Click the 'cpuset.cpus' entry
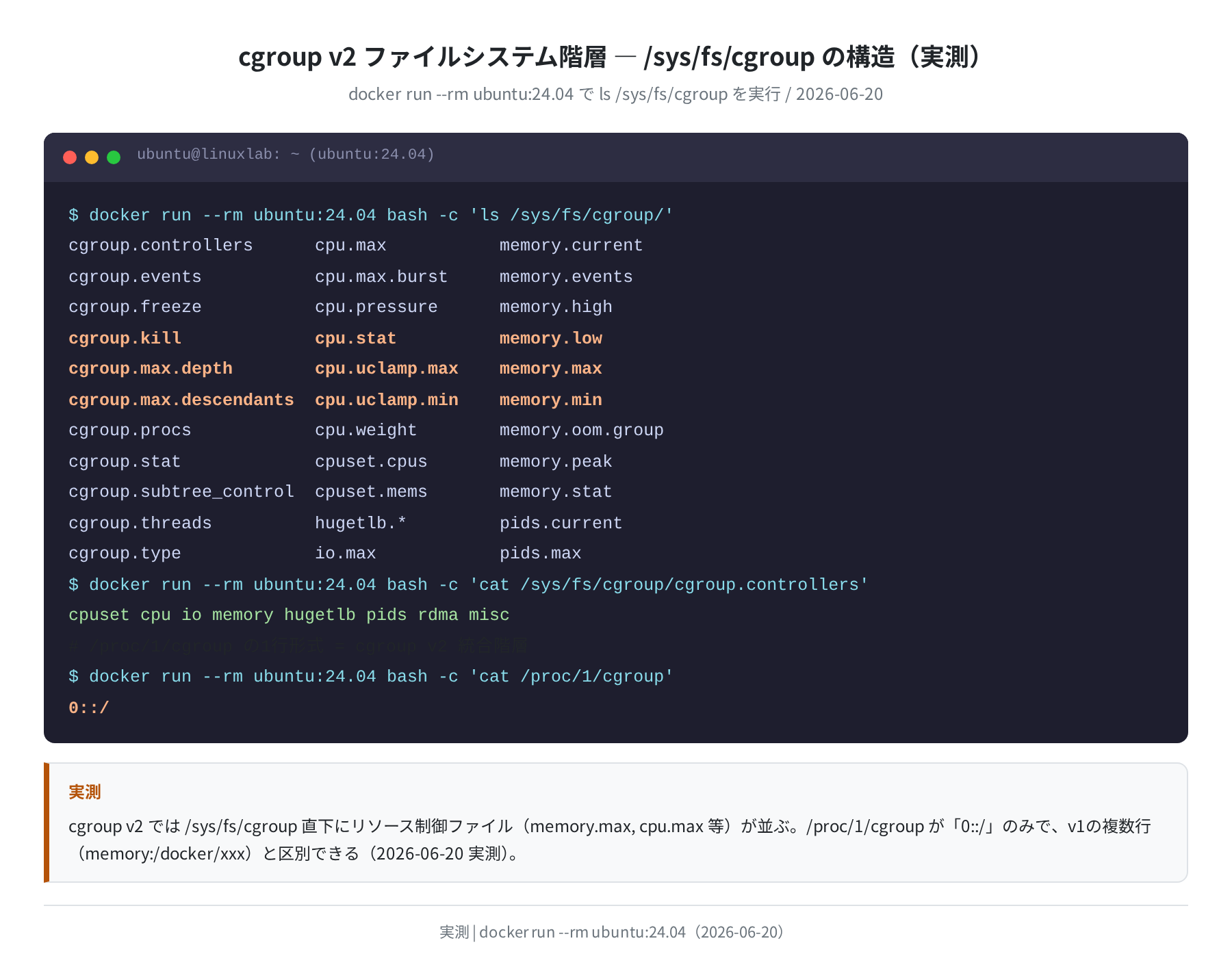Screen dimensions: 1232x969 371,461
